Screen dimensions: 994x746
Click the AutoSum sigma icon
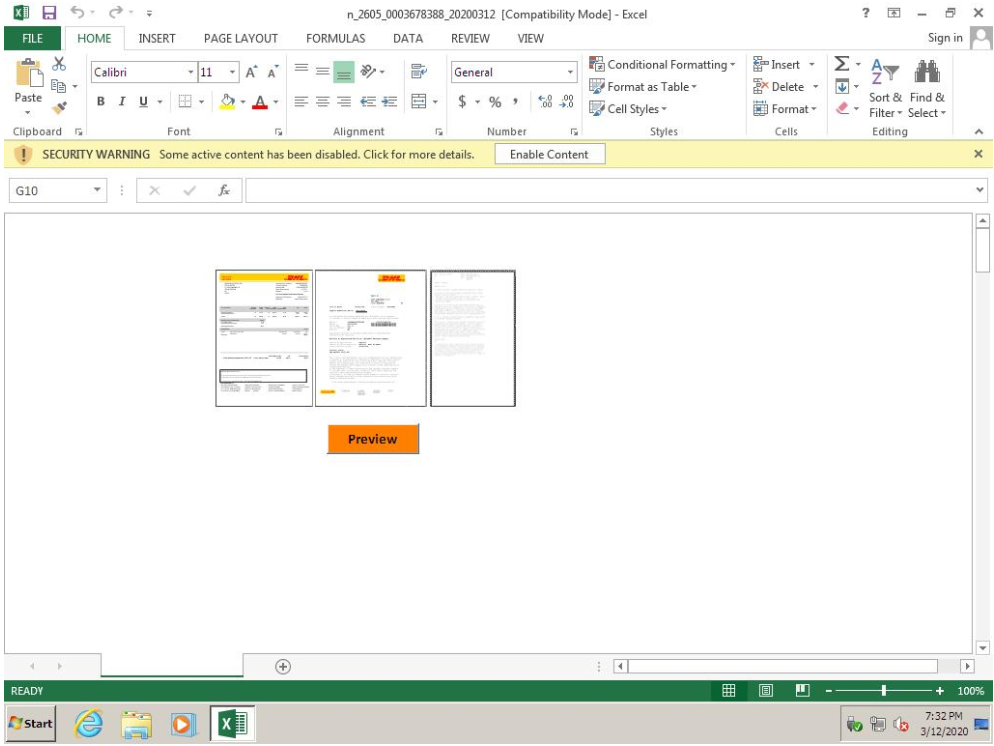(x=840, y=66)
